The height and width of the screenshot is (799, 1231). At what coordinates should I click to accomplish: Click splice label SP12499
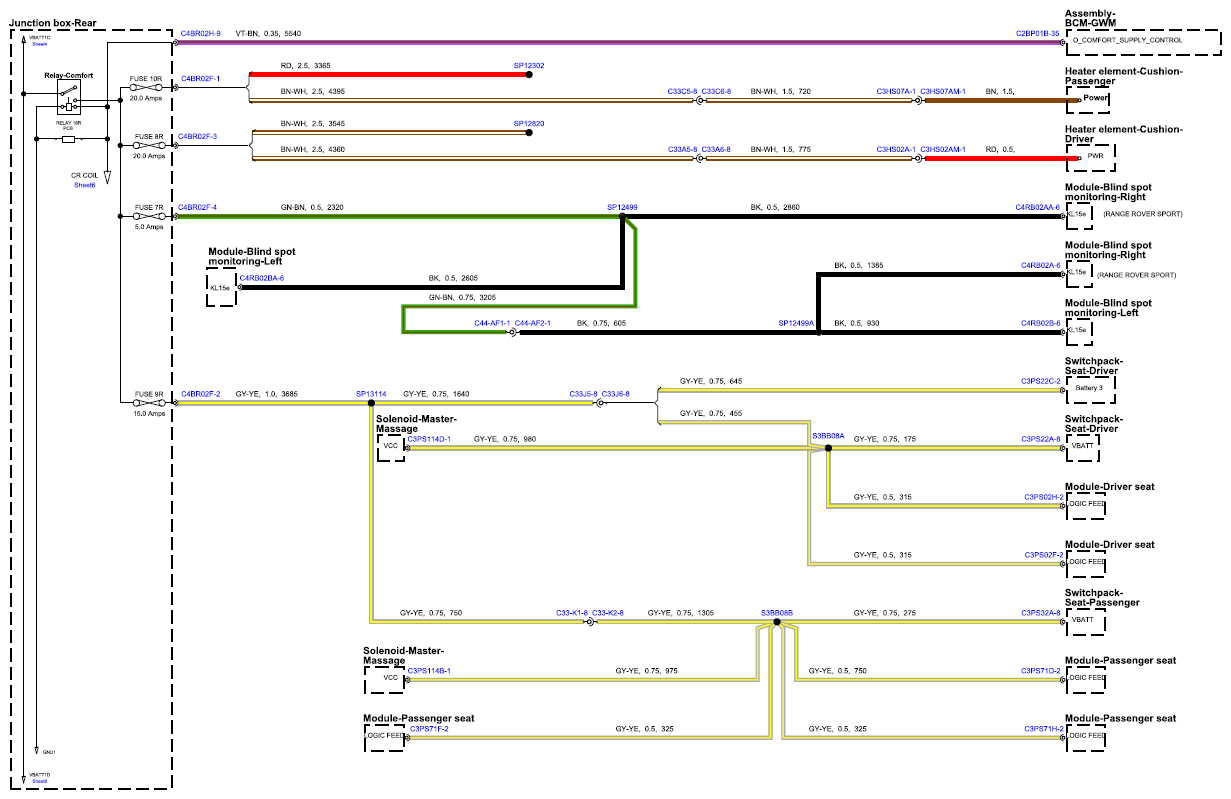[x=622, y=207]
